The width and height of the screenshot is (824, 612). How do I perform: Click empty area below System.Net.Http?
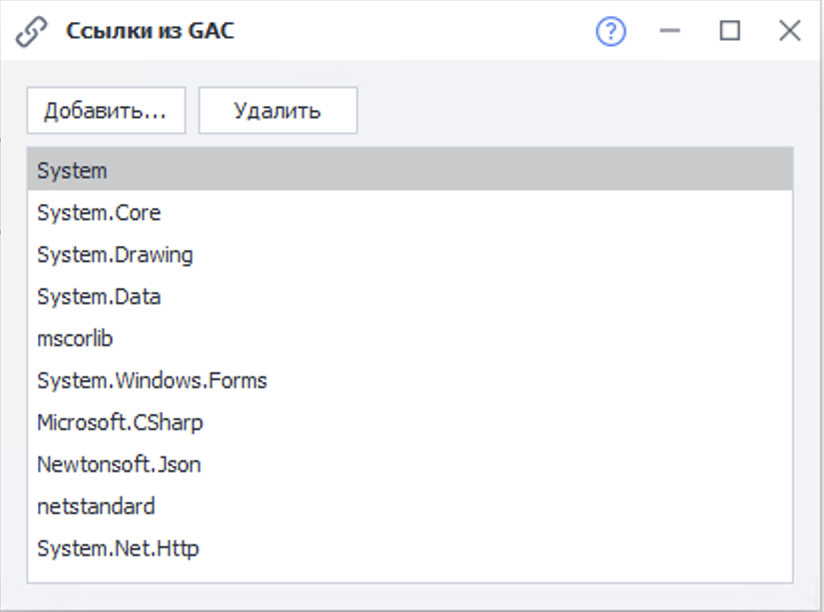click(400, 574)
